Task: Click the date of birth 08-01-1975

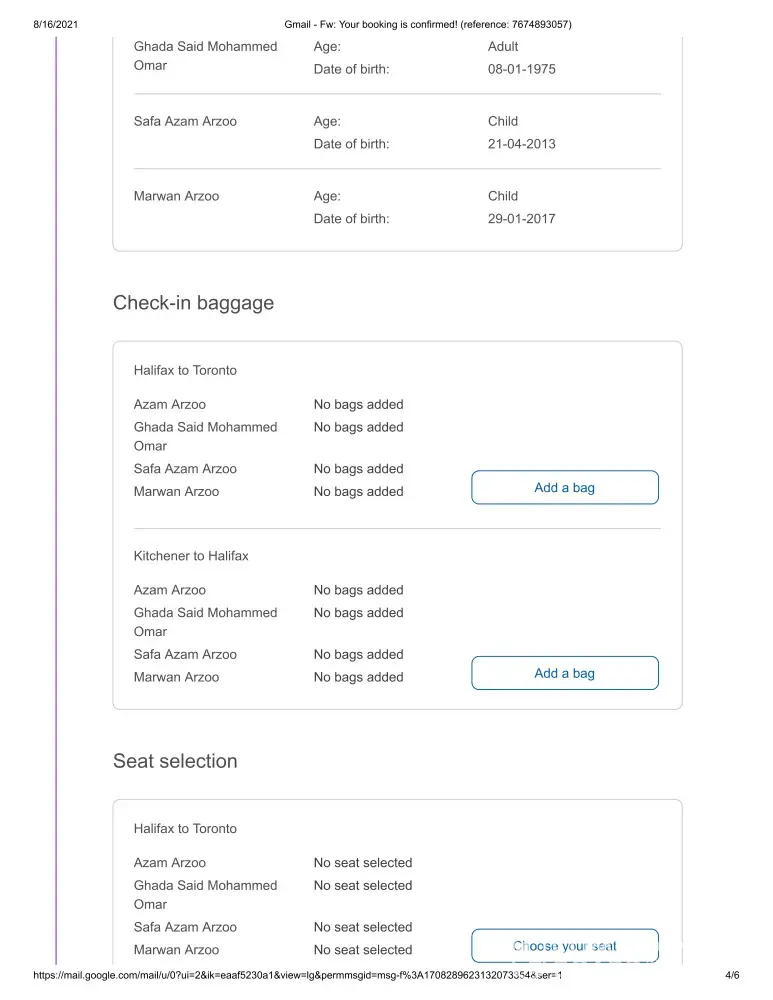Action: point(522,70)
